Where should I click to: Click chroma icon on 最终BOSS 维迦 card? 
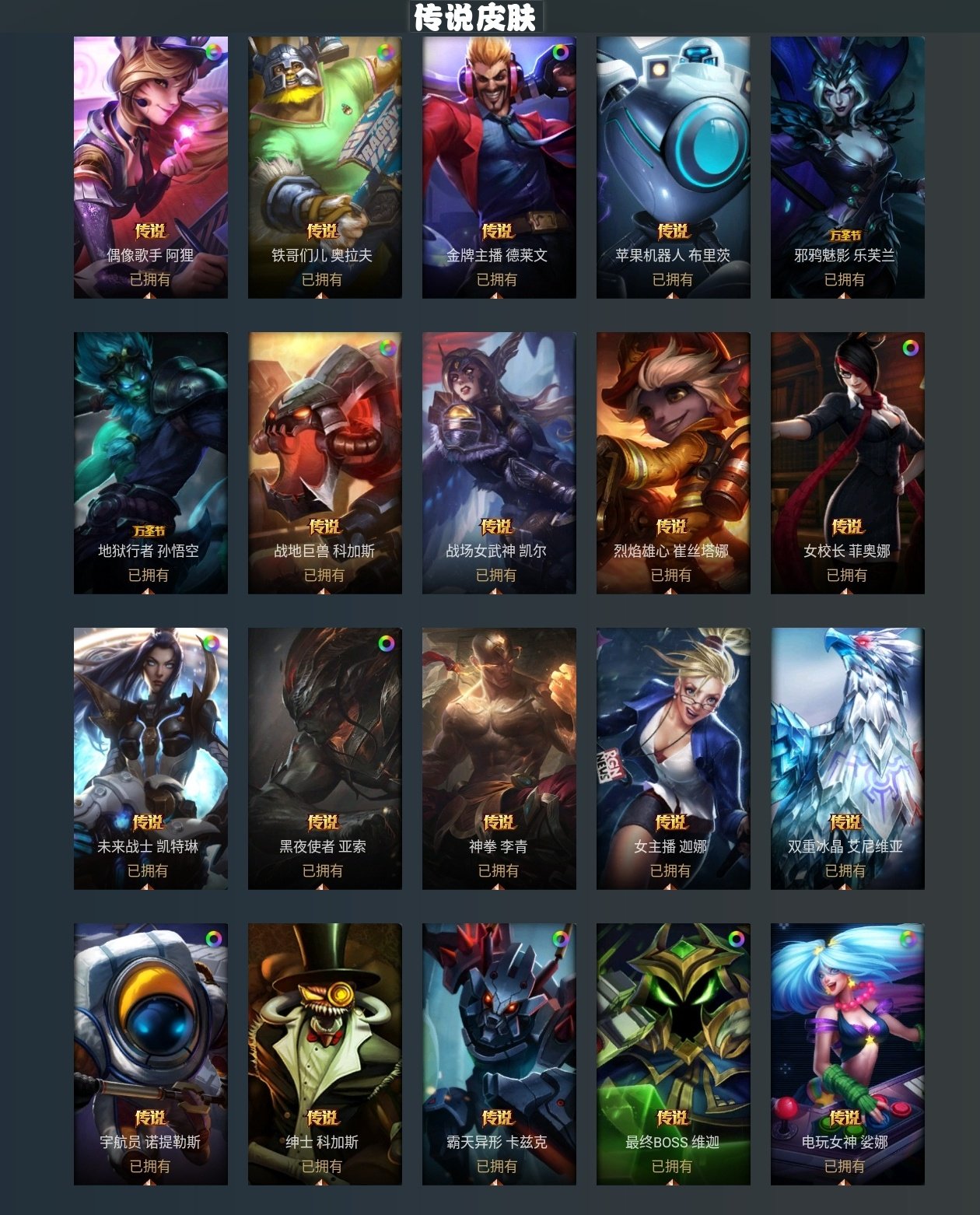coord(736,939)
